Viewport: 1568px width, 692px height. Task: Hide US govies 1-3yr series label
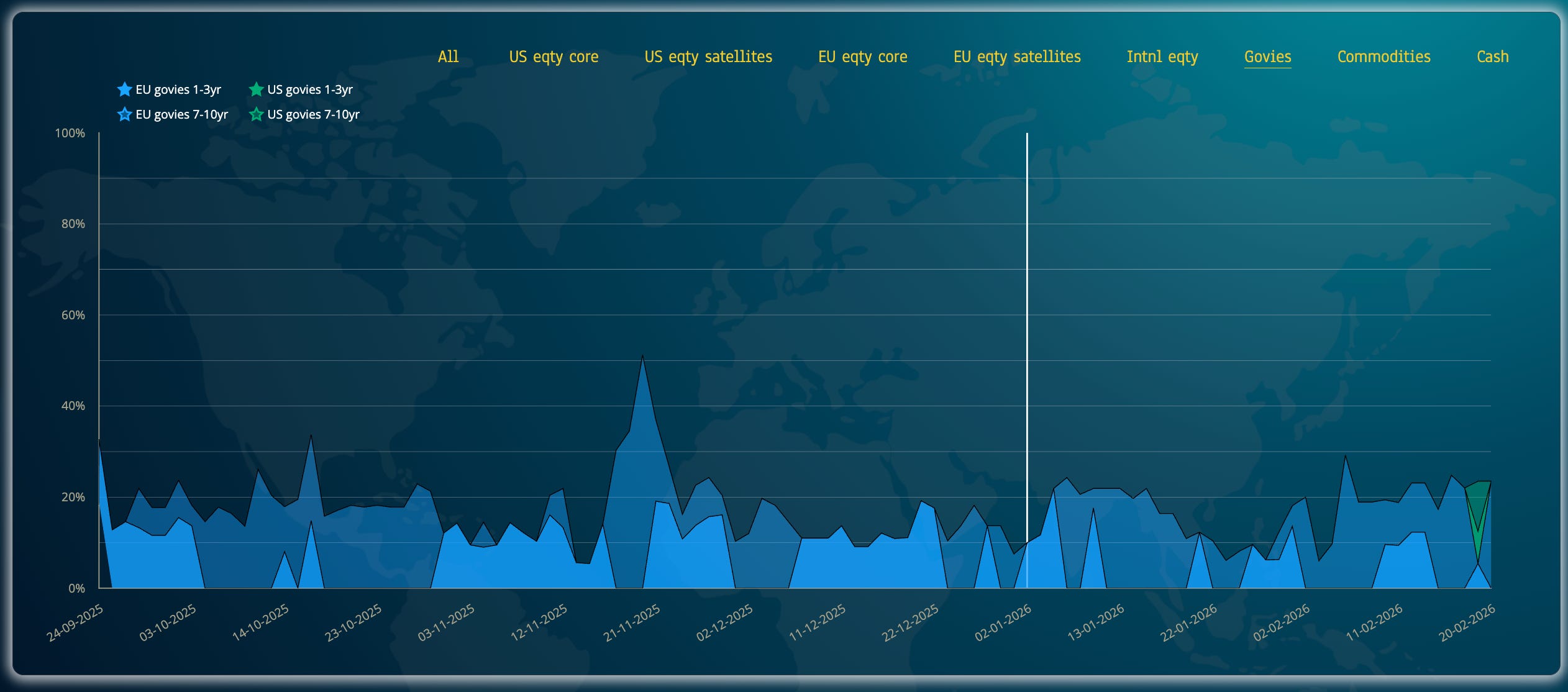[310, 89]
